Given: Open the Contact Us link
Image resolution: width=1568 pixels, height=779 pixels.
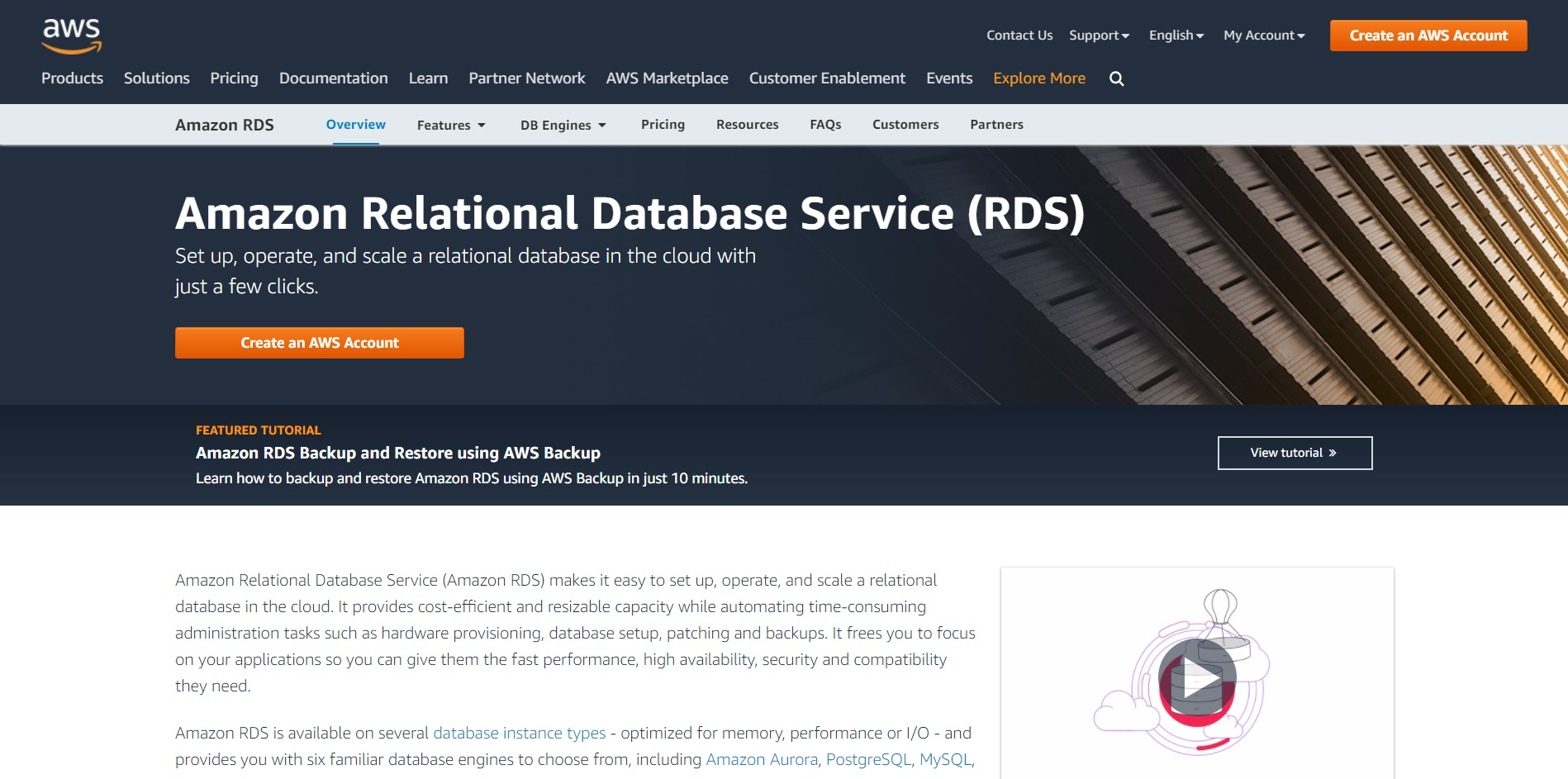Looking at the screenshot, I should 1019,36.
